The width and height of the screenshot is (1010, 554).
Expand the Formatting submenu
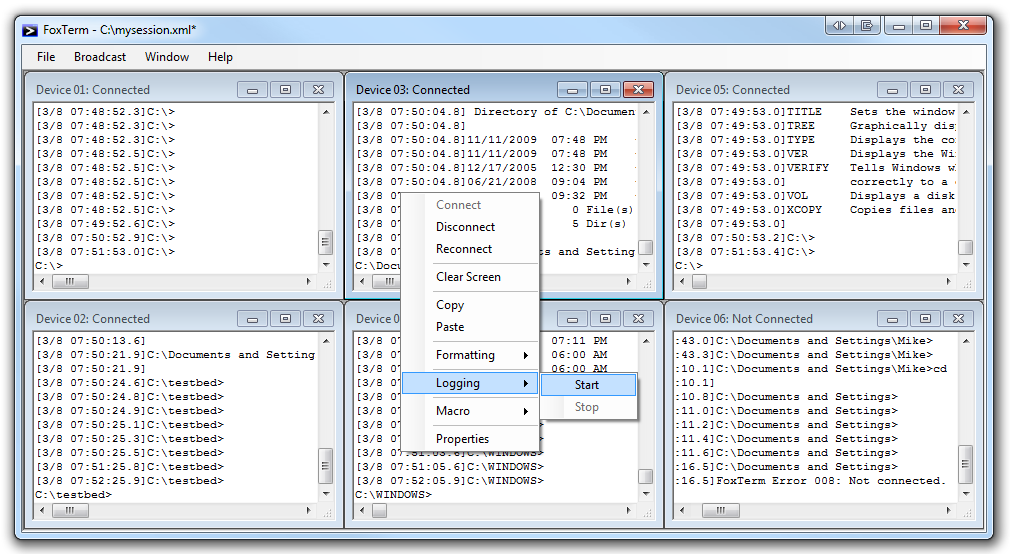(x=470, y=355)
